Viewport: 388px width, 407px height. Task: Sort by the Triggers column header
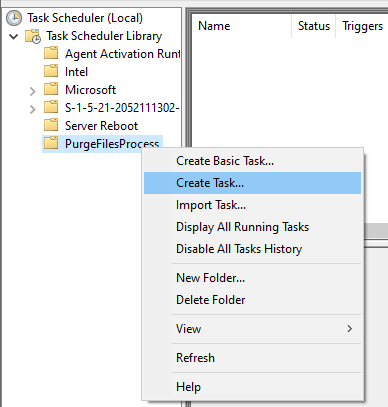pyautogui.click(x=362, y=26)
